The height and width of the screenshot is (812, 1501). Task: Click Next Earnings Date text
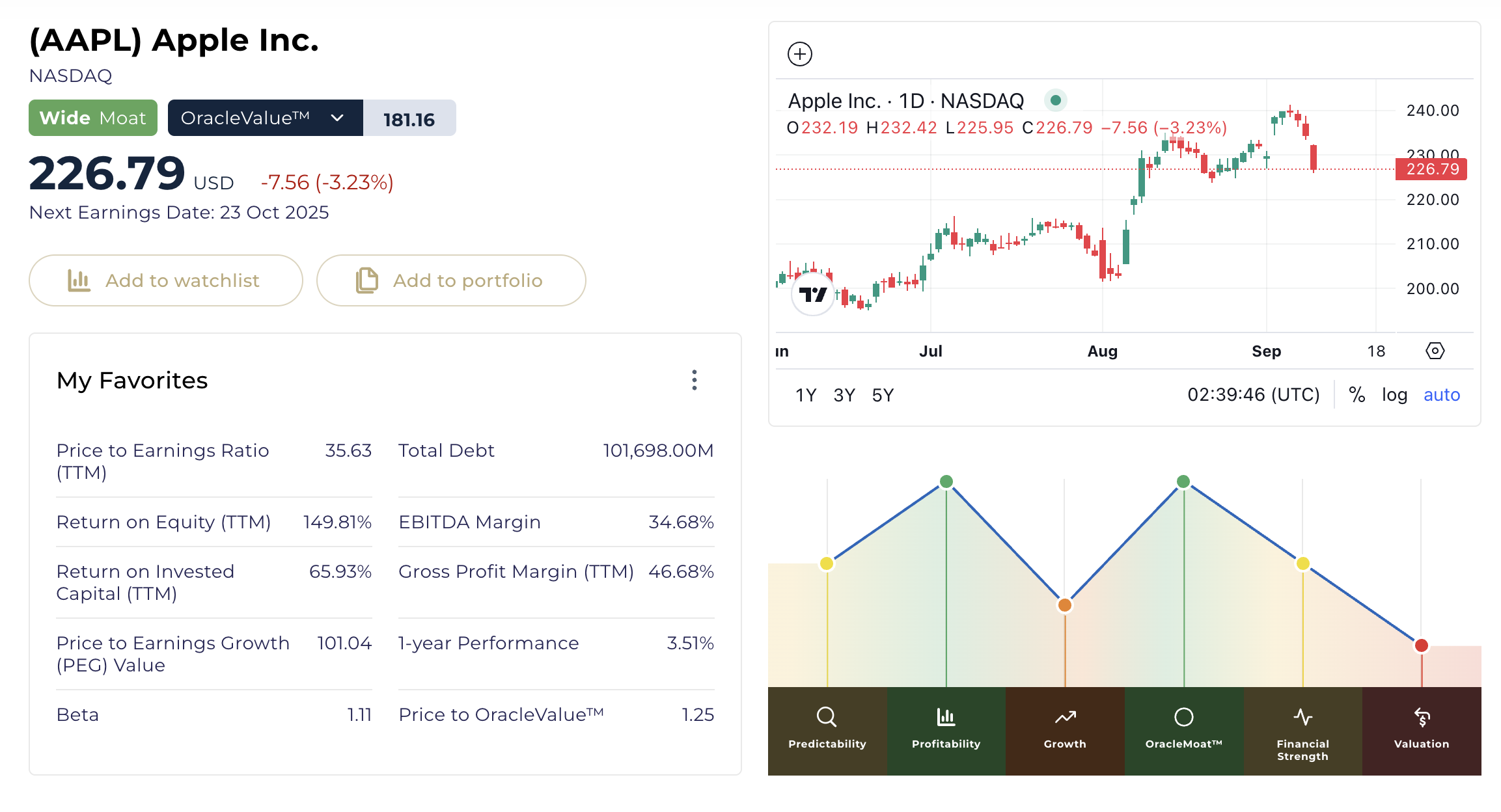[179, 213]
